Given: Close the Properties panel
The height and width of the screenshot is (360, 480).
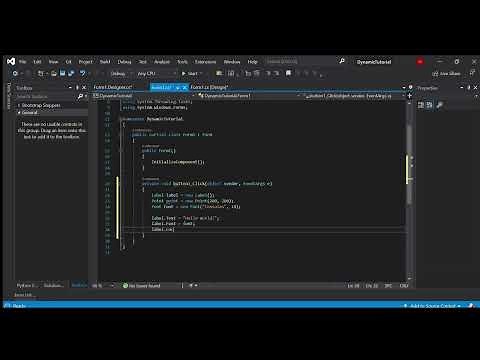Looking at the screenshot, I should (x=475, y=88).
